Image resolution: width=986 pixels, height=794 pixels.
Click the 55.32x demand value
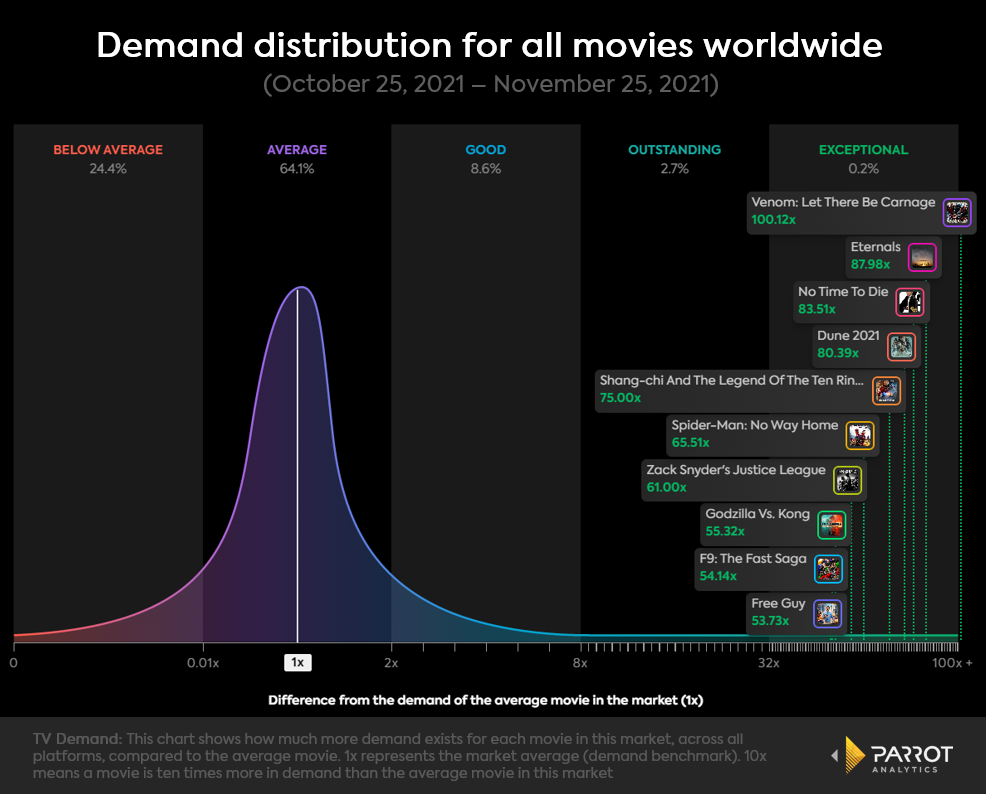point(724,532)
